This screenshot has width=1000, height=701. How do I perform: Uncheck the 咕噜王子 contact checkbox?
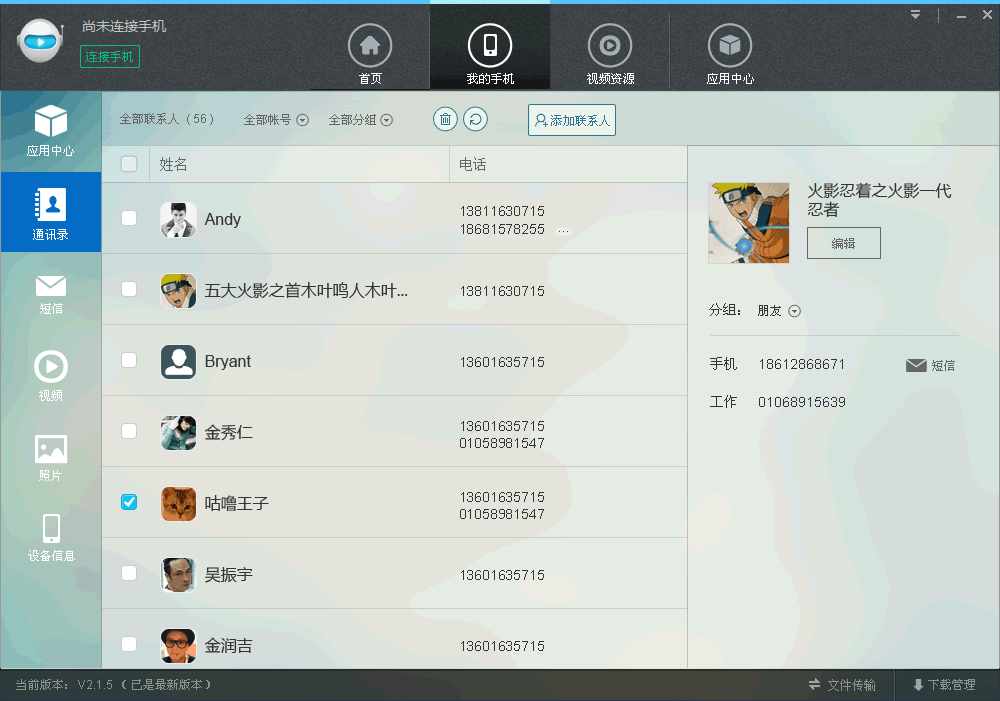click(x=129, y=502)
